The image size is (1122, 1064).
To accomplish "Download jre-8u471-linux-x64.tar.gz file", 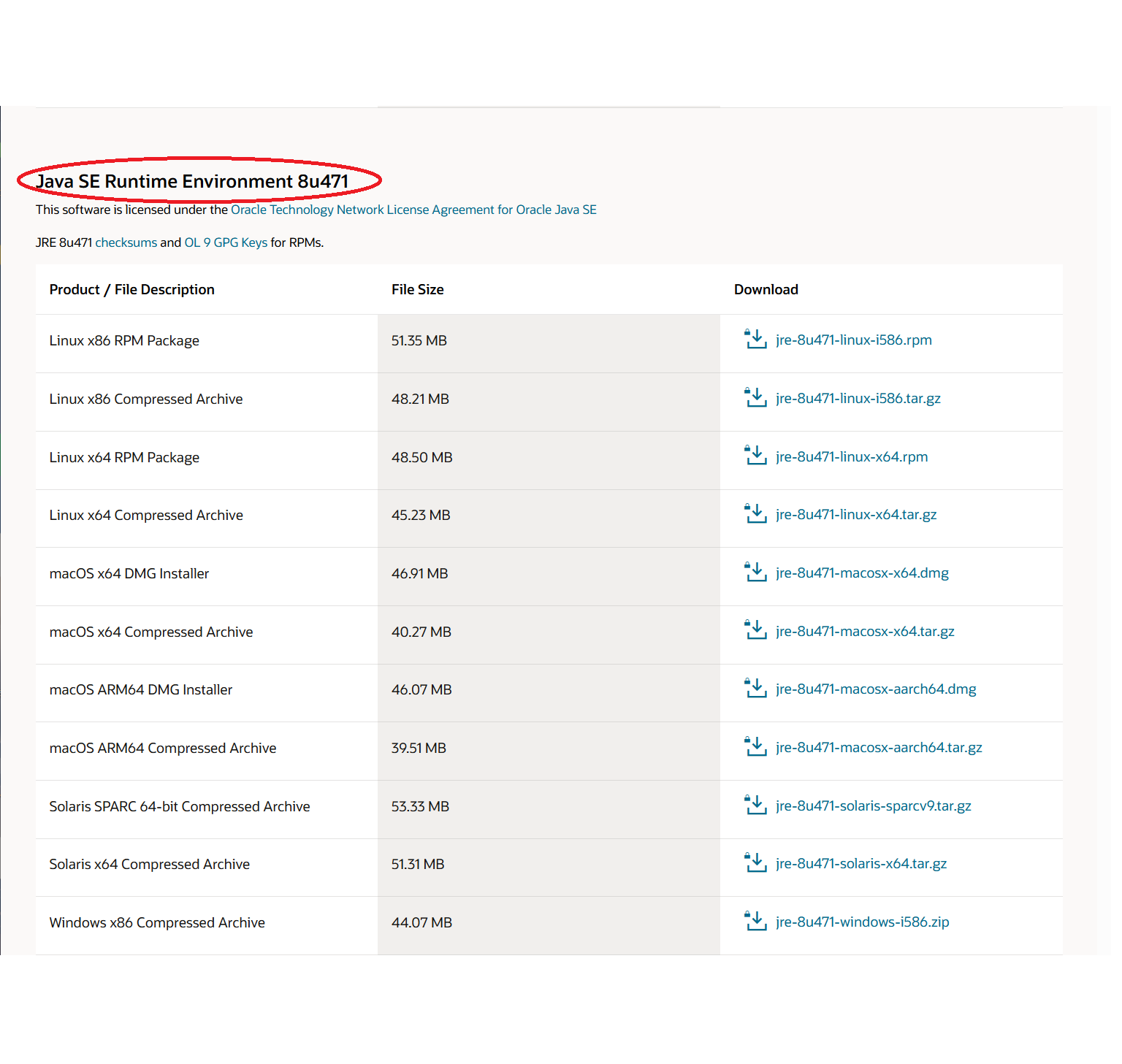I will (855, 515).
